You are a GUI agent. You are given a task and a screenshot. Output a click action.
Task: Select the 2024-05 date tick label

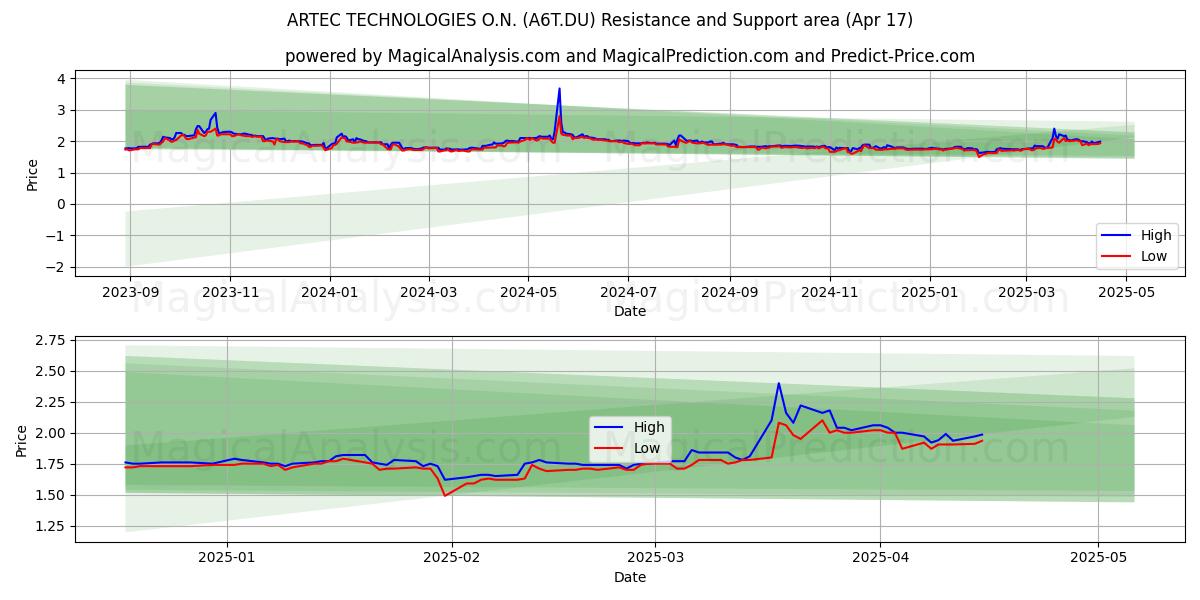(529, 291)
